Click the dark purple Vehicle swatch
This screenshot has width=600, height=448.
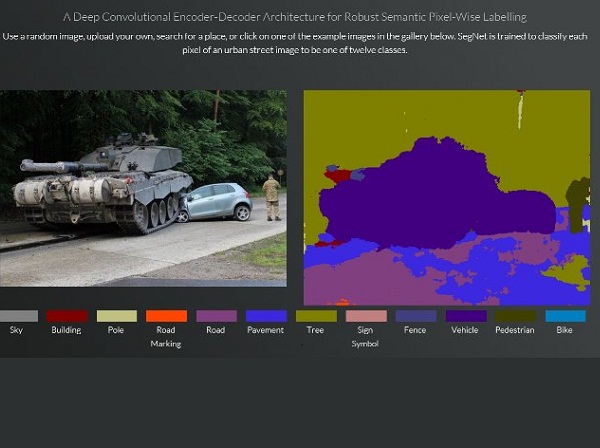click(x=466, y=316)
